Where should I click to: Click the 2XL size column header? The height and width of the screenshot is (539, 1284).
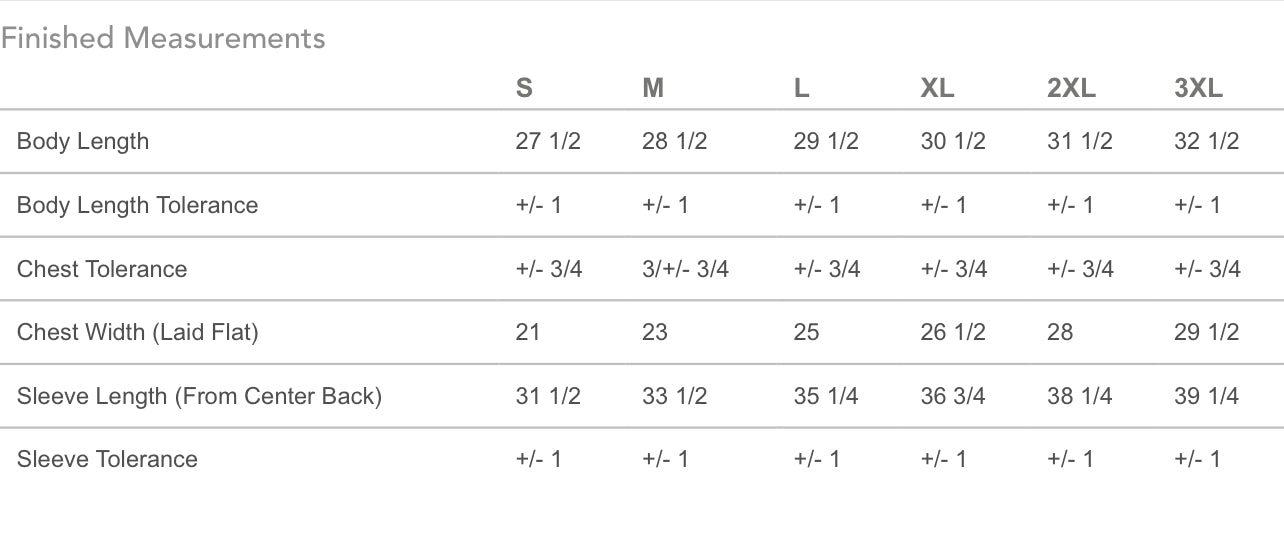pos(1071,88)
